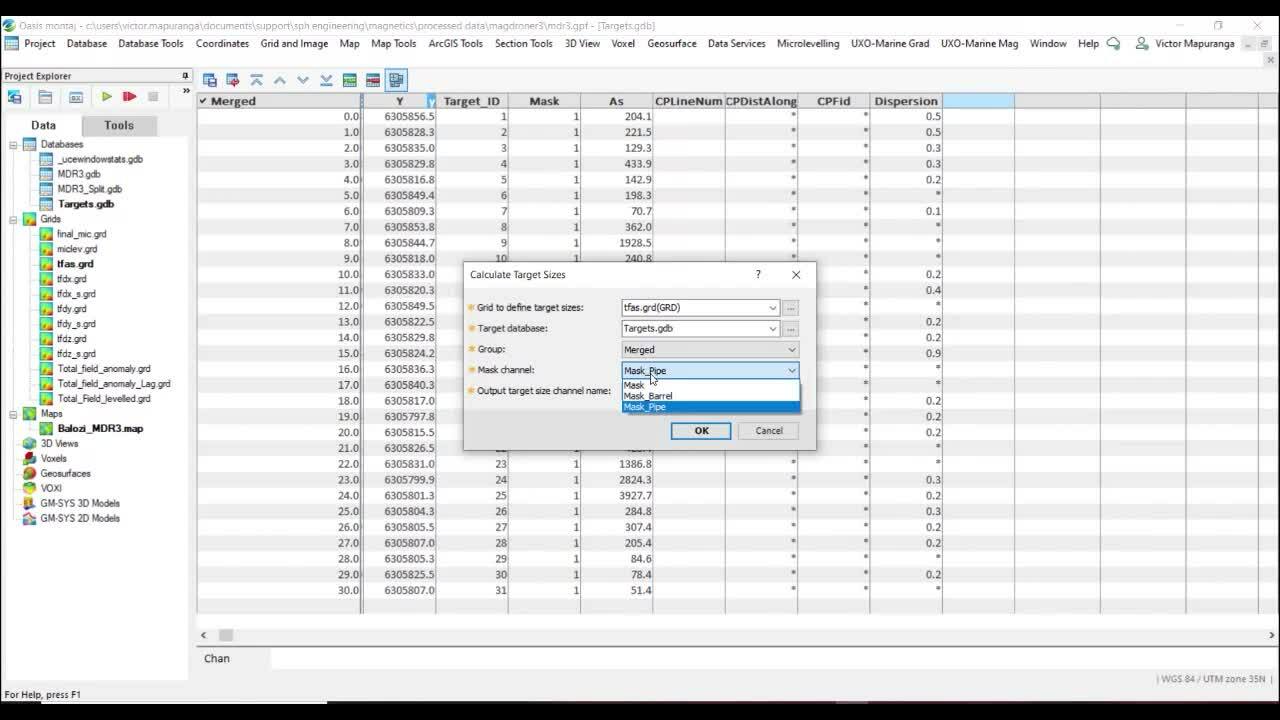Click the Geosurfaces icon in the project tree
This screenshot has height=720, width=1280.
pyautogui.click(x=29, y=473)
